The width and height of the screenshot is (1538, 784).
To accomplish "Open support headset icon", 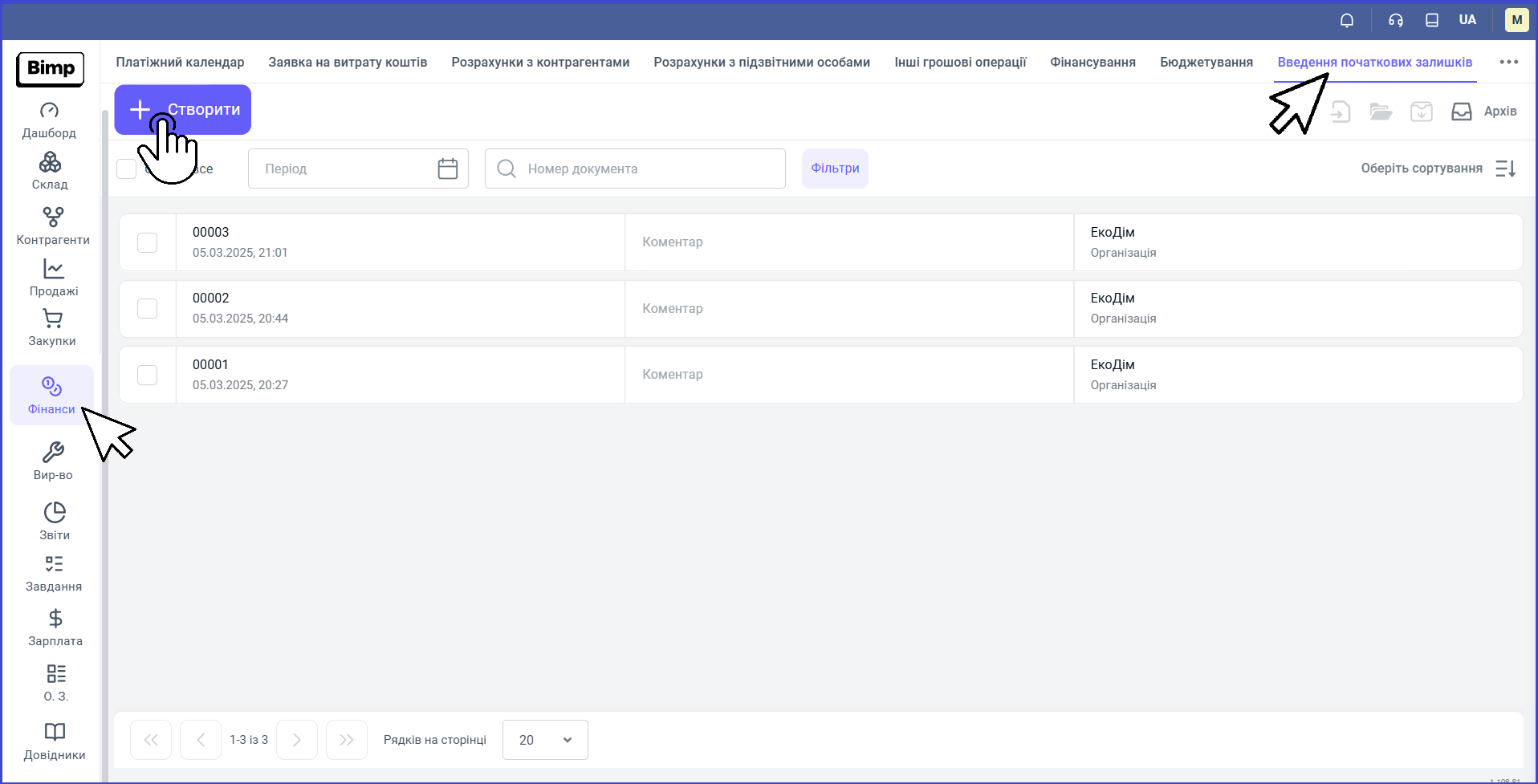I will tap(1396, 20).
